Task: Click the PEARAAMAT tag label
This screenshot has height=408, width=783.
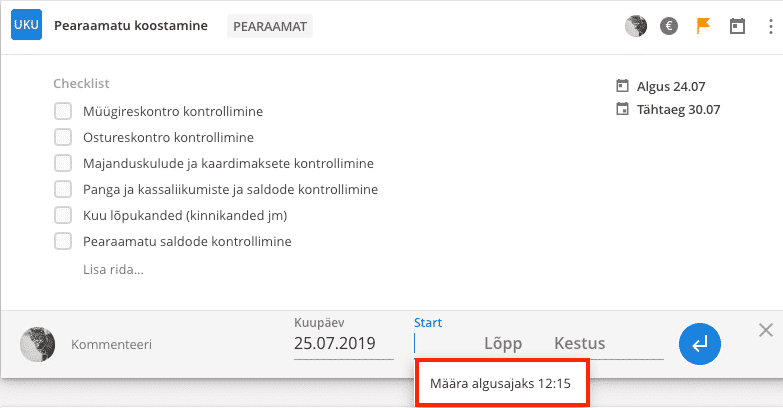Action: pyautogui.click(x=270, y=26)
